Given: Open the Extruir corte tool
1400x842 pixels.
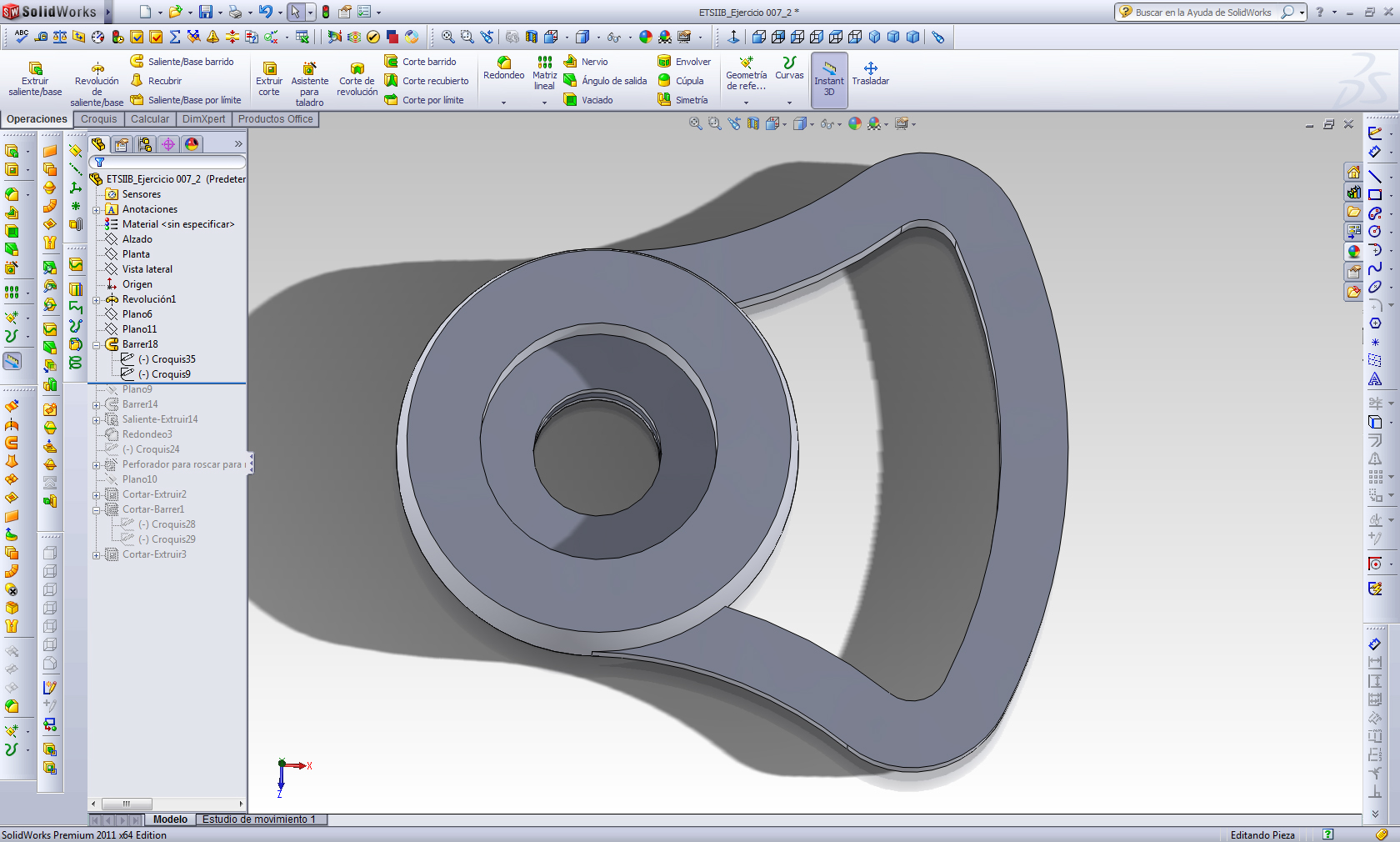Looking at the screenshot, I should [269, 78].
